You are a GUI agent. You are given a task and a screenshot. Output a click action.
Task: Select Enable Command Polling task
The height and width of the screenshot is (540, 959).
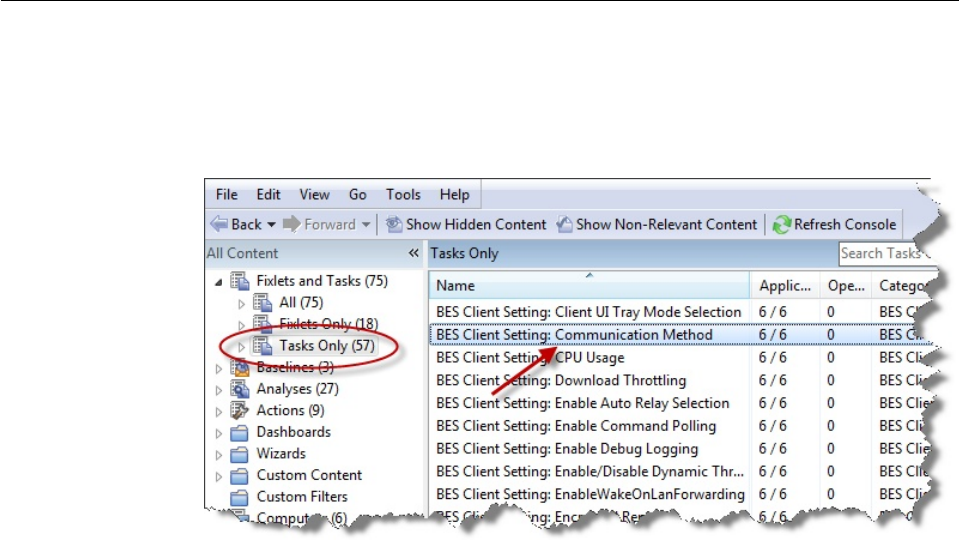click(576, 426)
